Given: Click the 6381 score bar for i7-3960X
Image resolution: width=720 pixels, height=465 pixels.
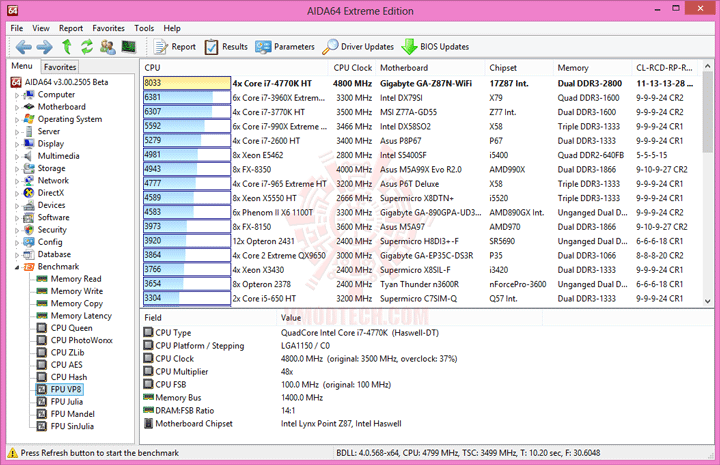Looking at the screenshot, I should coord(186,97).
